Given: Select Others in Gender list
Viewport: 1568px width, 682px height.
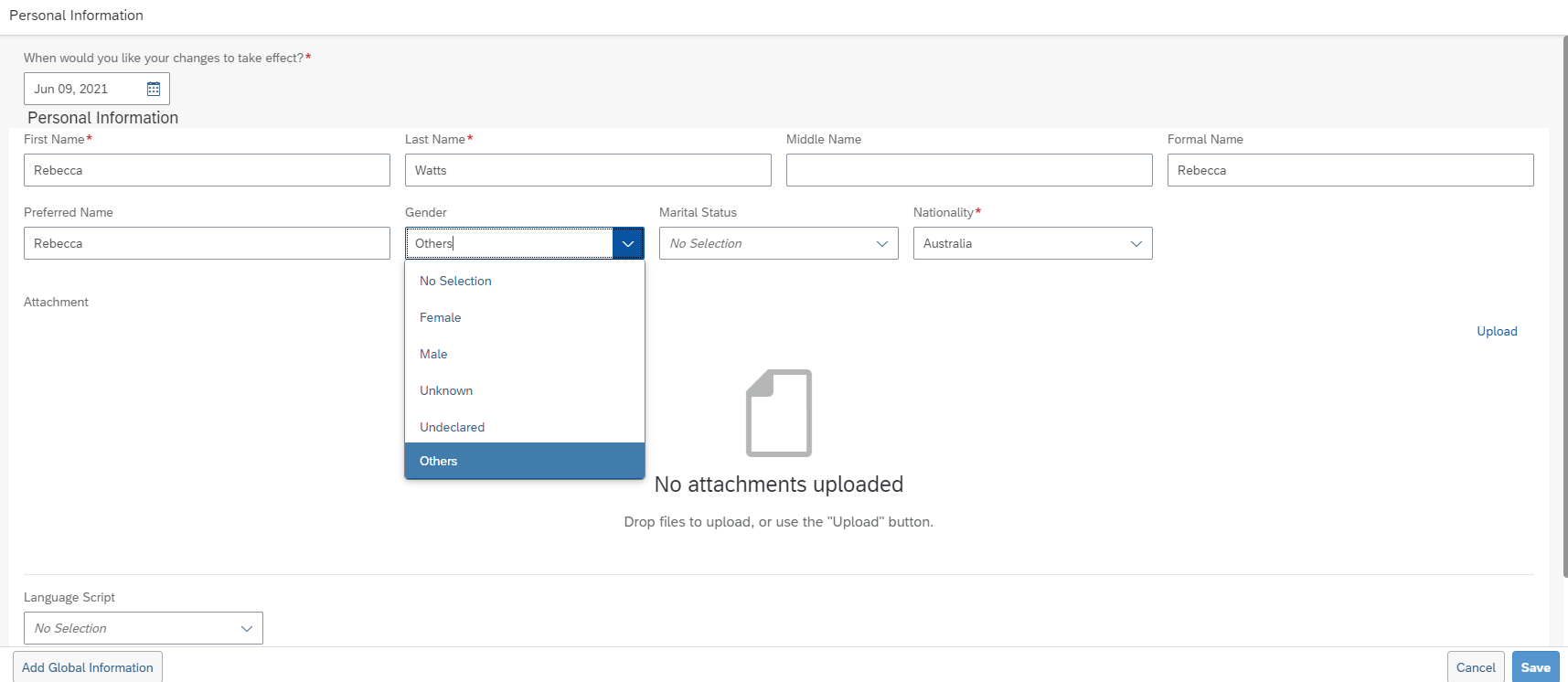Looking at the screenshot, I should click(x=525, y=461).
